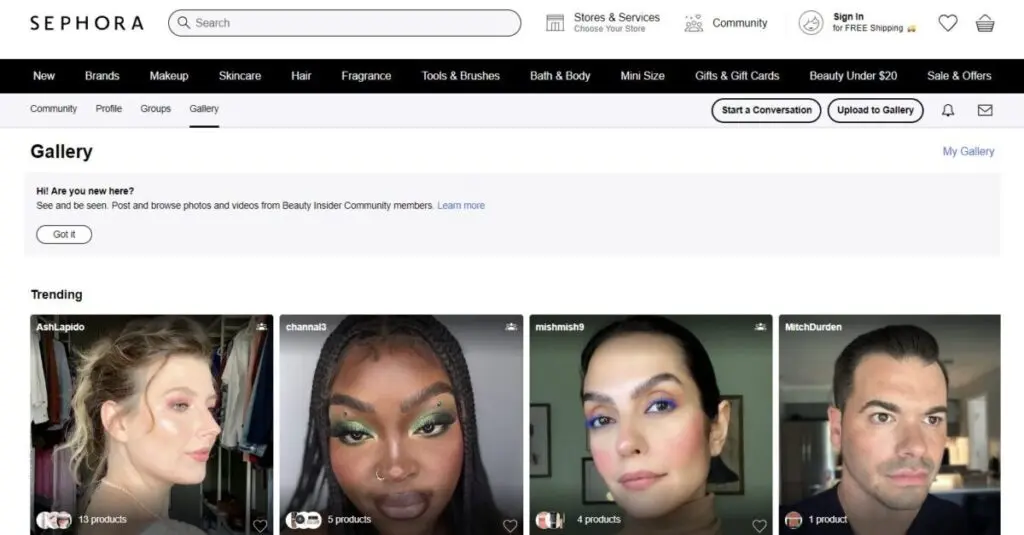Click product thumbnails on channal3's photo
The width and height of the screenshot is (1024, 535).
(304, 520)
